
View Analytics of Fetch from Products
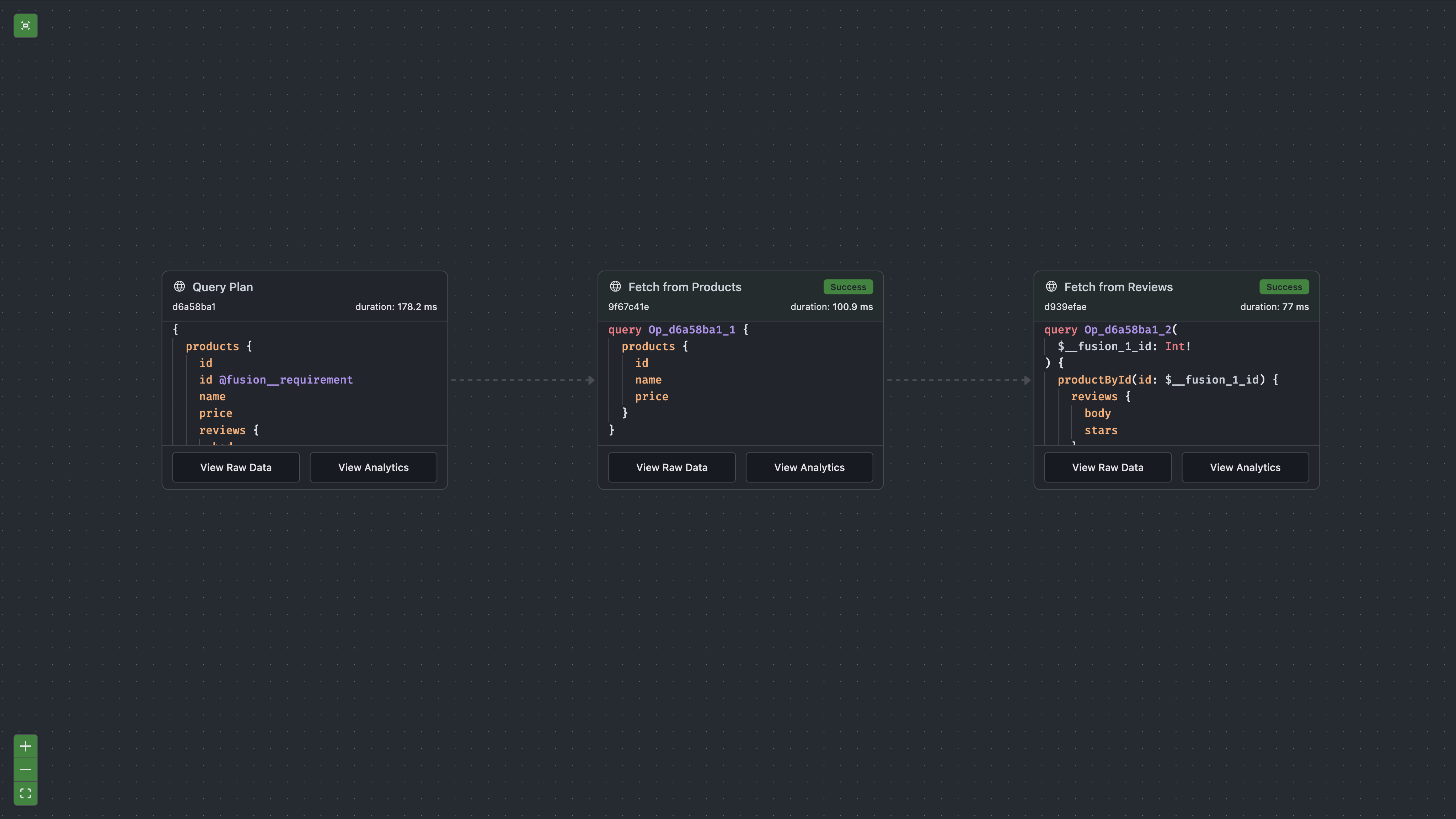(x=809, y=467)
